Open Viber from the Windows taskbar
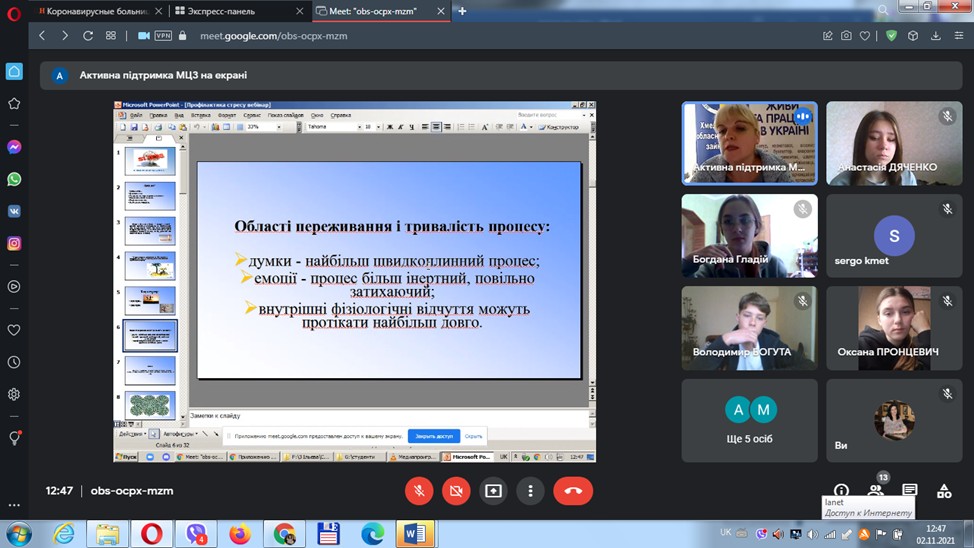 [196, 533]
